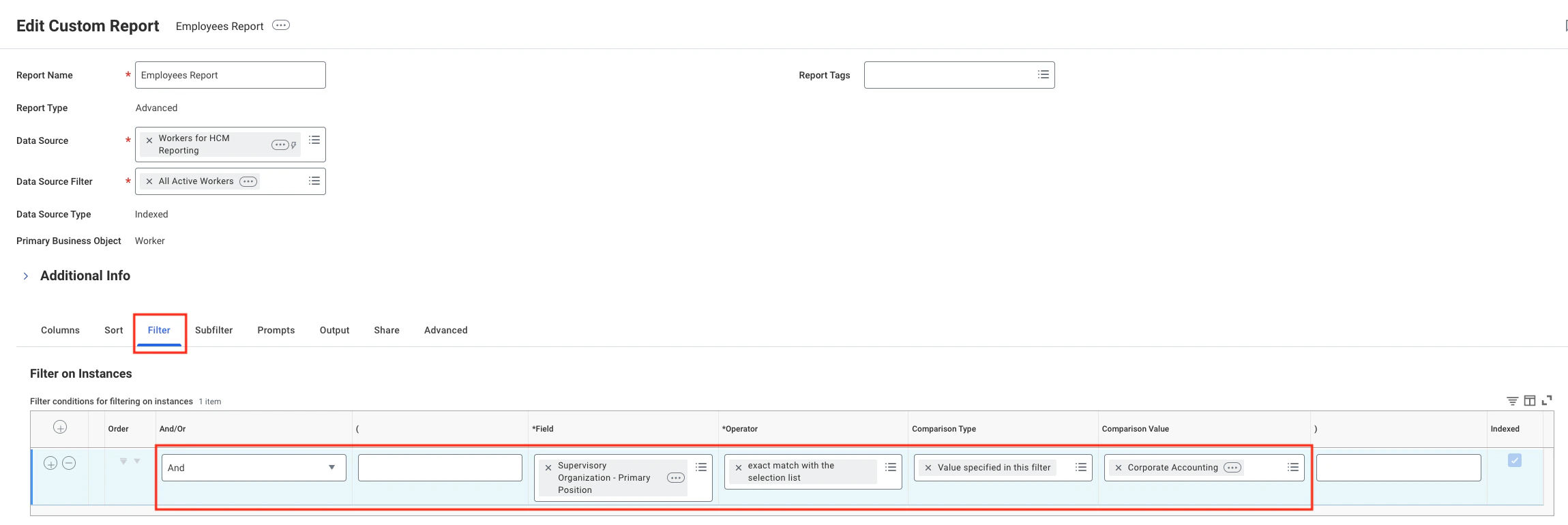
Task: Remove Supervisory Organization - Primary Position field
Action: pyautogui.click(x=548, y=468)
